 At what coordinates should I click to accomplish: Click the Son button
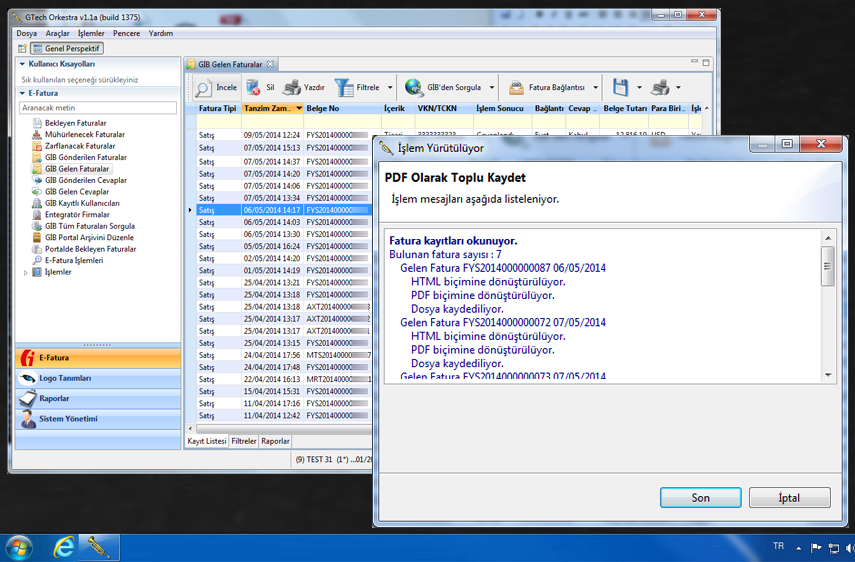pos(700,498)
